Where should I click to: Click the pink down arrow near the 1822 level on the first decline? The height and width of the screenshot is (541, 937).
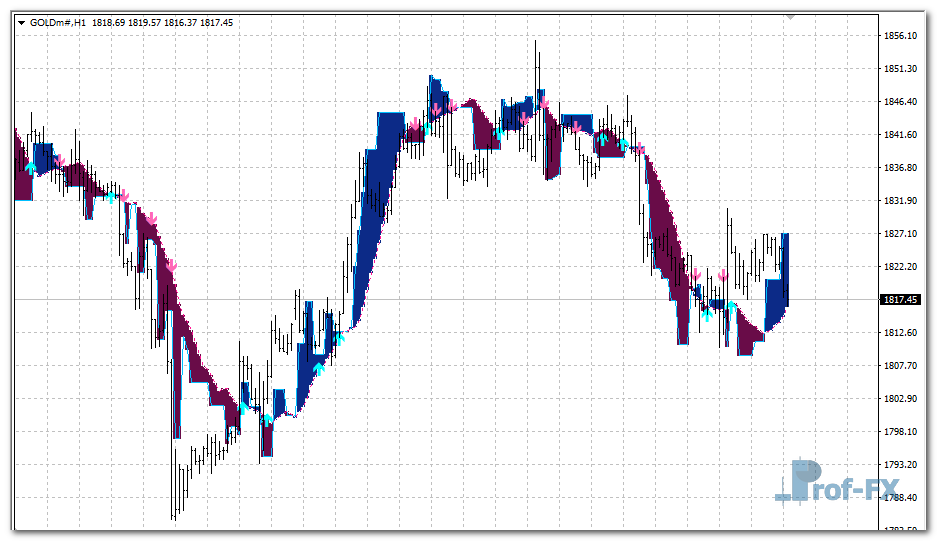171,265
